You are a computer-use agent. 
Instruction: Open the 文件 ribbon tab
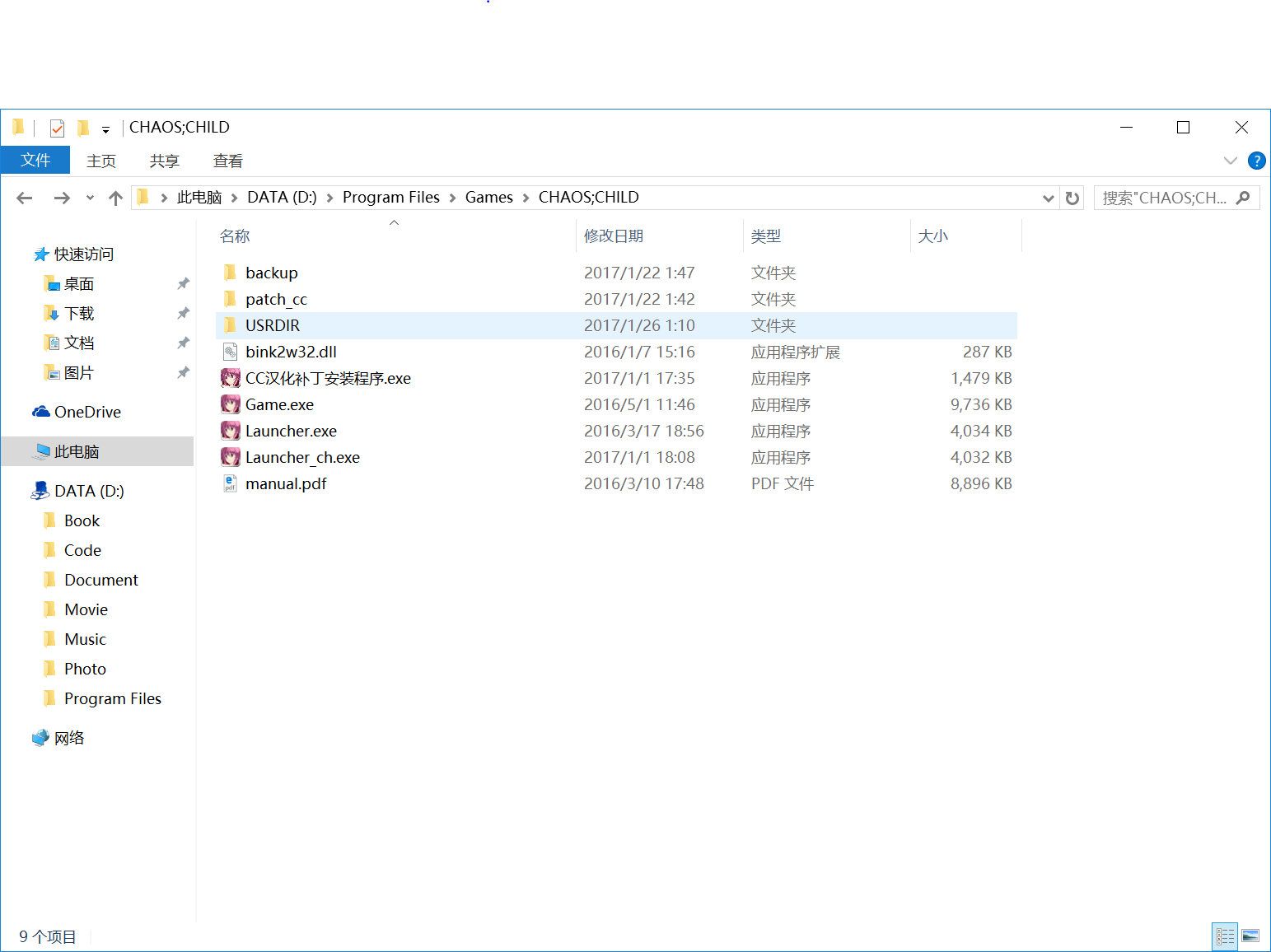point(35,160)
